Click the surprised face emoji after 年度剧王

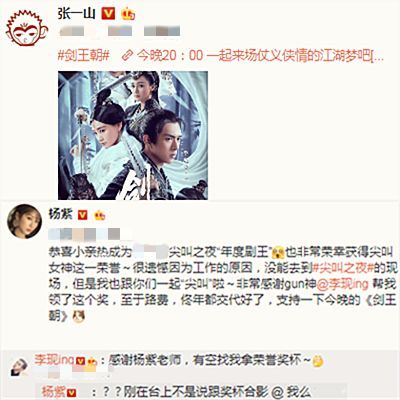pos(278,253)
